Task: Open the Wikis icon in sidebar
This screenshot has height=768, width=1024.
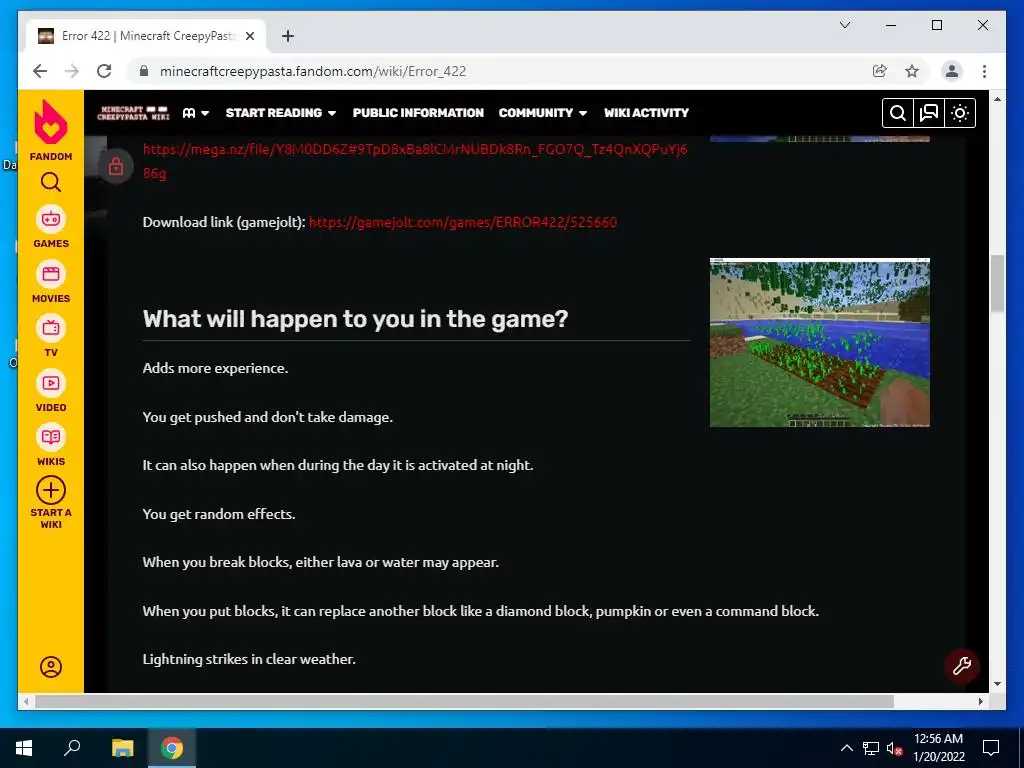Action: (51, 438)
